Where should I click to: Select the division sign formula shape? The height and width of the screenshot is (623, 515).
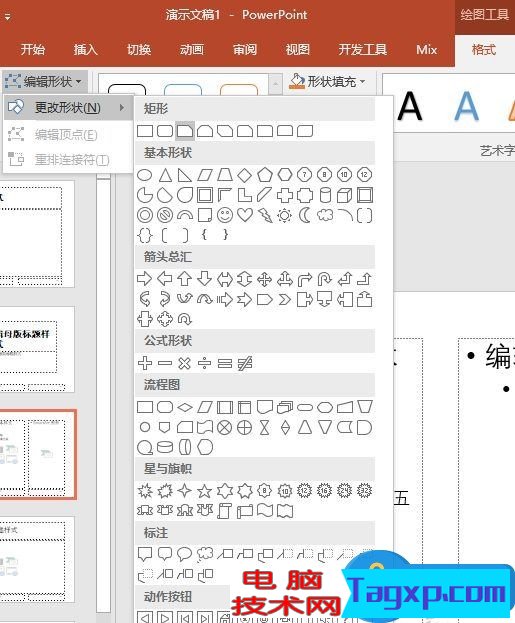[205, 363]
